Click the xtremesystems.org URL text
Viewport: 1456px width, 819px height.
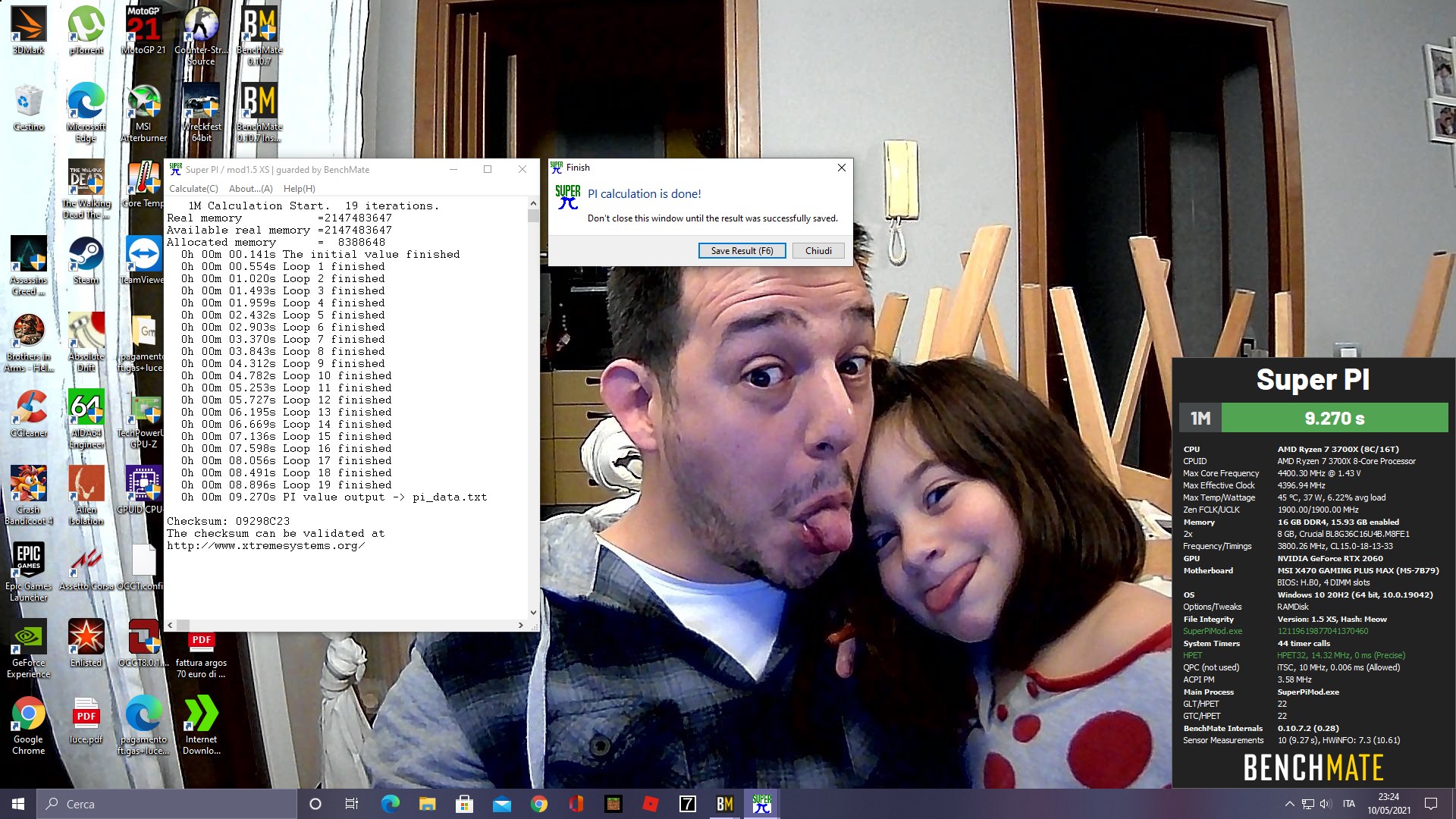click(265, 546)
